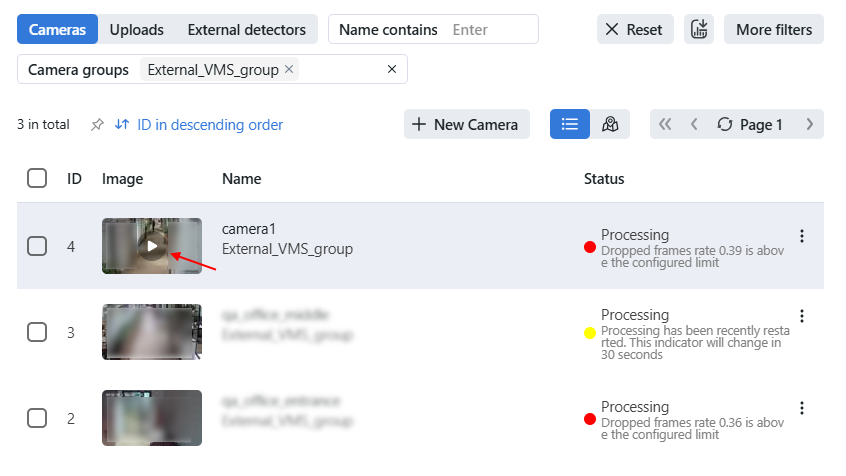846x476 pixels.
Task: Switch to the Uploads tab
Action: (137, 29)
